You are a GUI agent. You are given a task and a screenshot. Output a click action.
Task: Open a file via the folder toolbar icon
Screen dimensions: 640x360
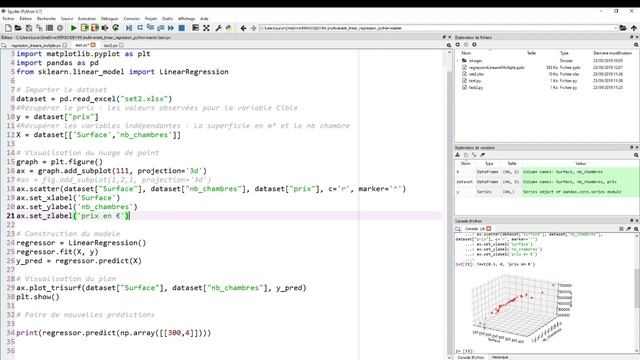(18, 28)
